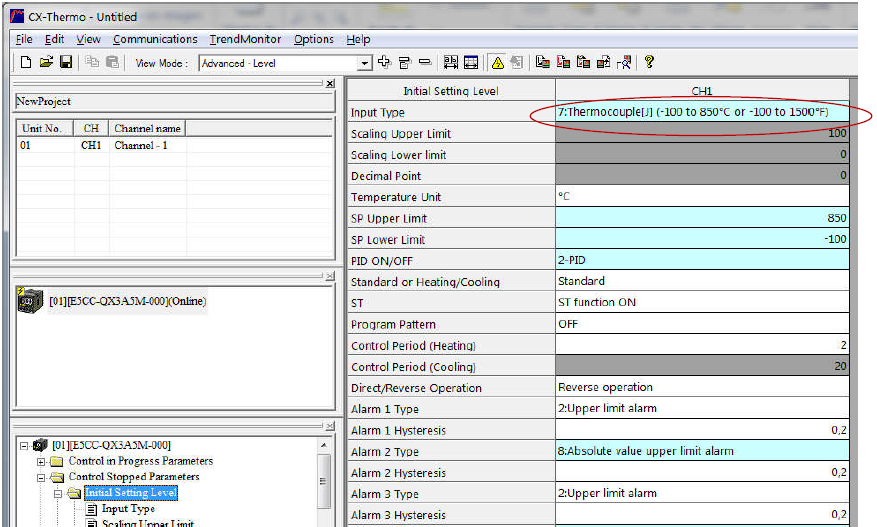This screenshot has width=877, height=527.
Task: Click the third device transfer icon
Action: pyautogui.click(x=583, y=62)
